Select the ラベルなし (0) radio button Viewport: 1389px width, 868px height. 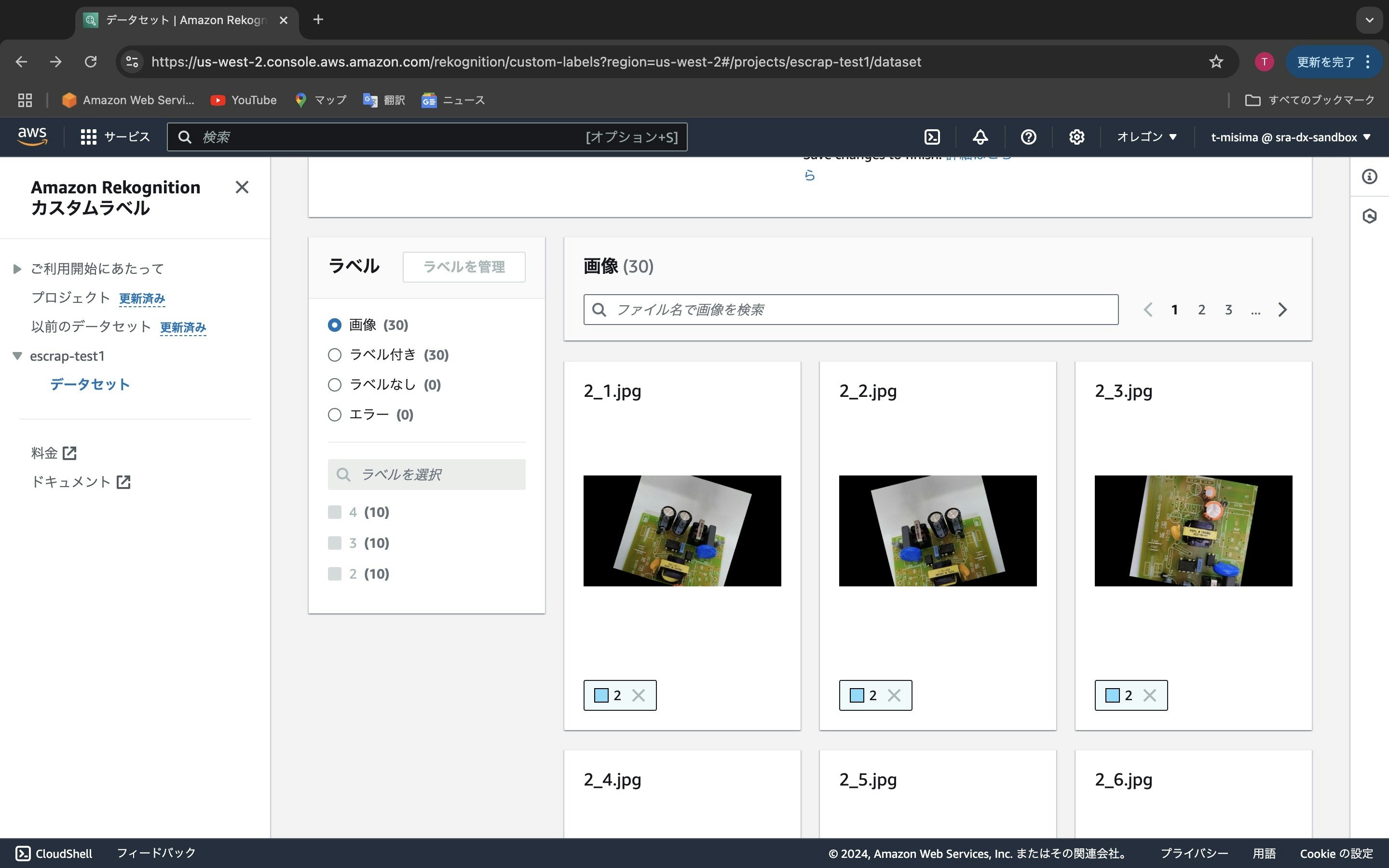(x=335, y=385)
